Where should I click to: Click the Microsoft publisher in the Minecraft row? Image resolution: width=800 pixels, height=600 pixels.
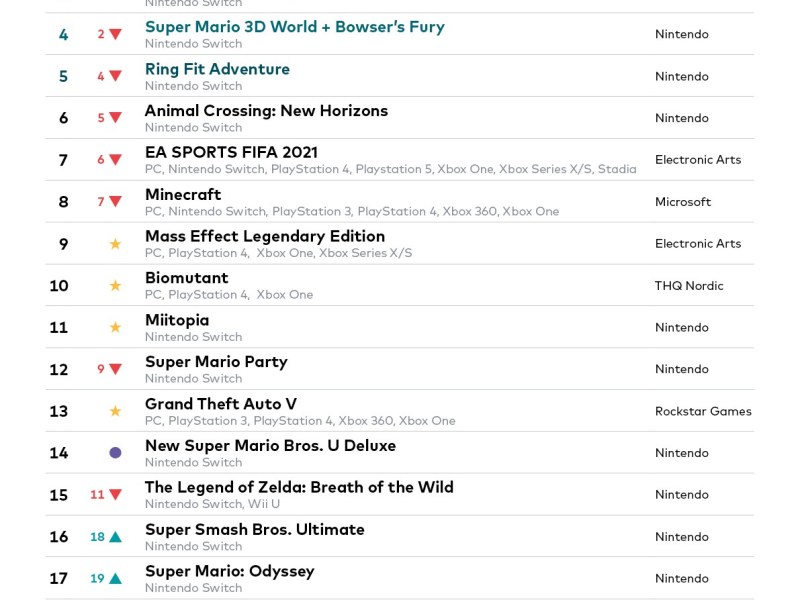pyautogui.click(x=683, y=202)
